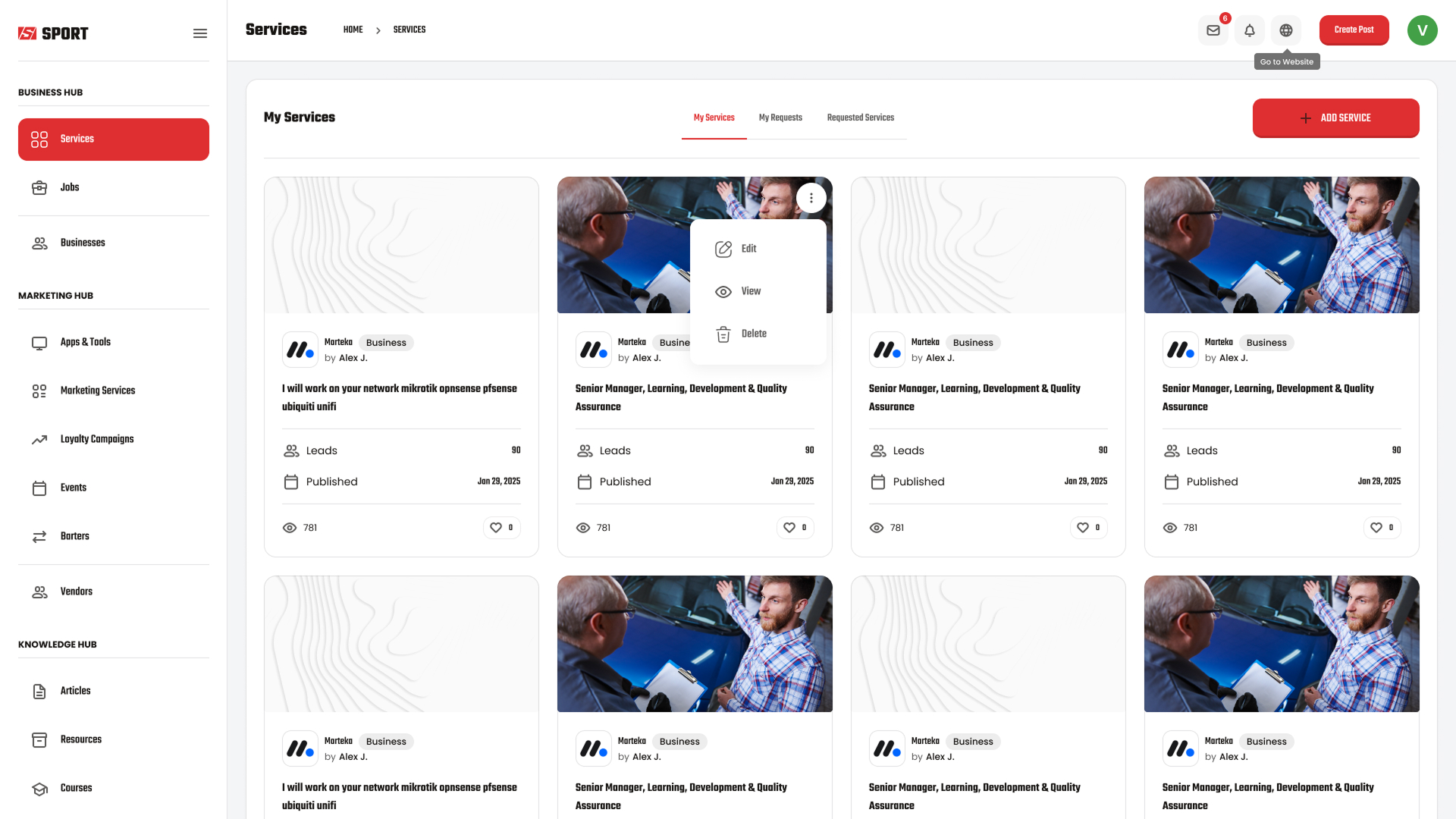Click the Sport logo
The image size is (1456, 819).
53,33
